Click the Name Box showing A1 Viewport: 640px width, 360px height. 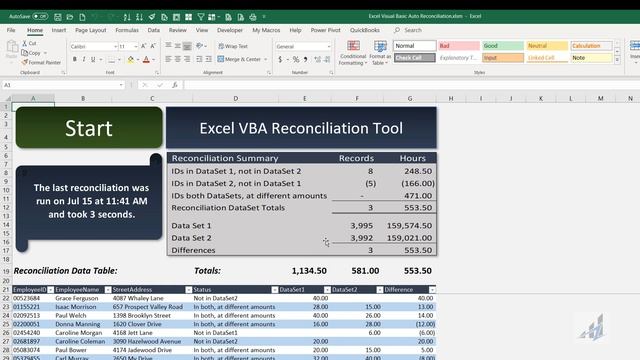point(62,85)
